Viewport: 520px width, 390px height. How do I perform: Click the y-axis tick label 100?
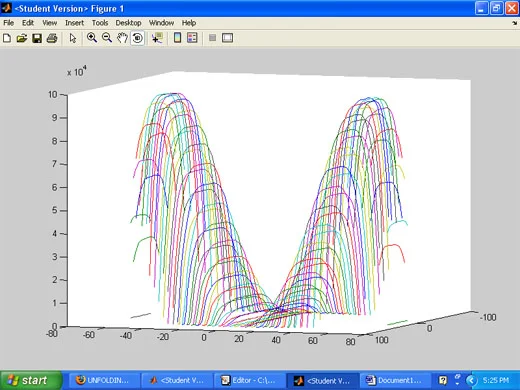(382, 340)
